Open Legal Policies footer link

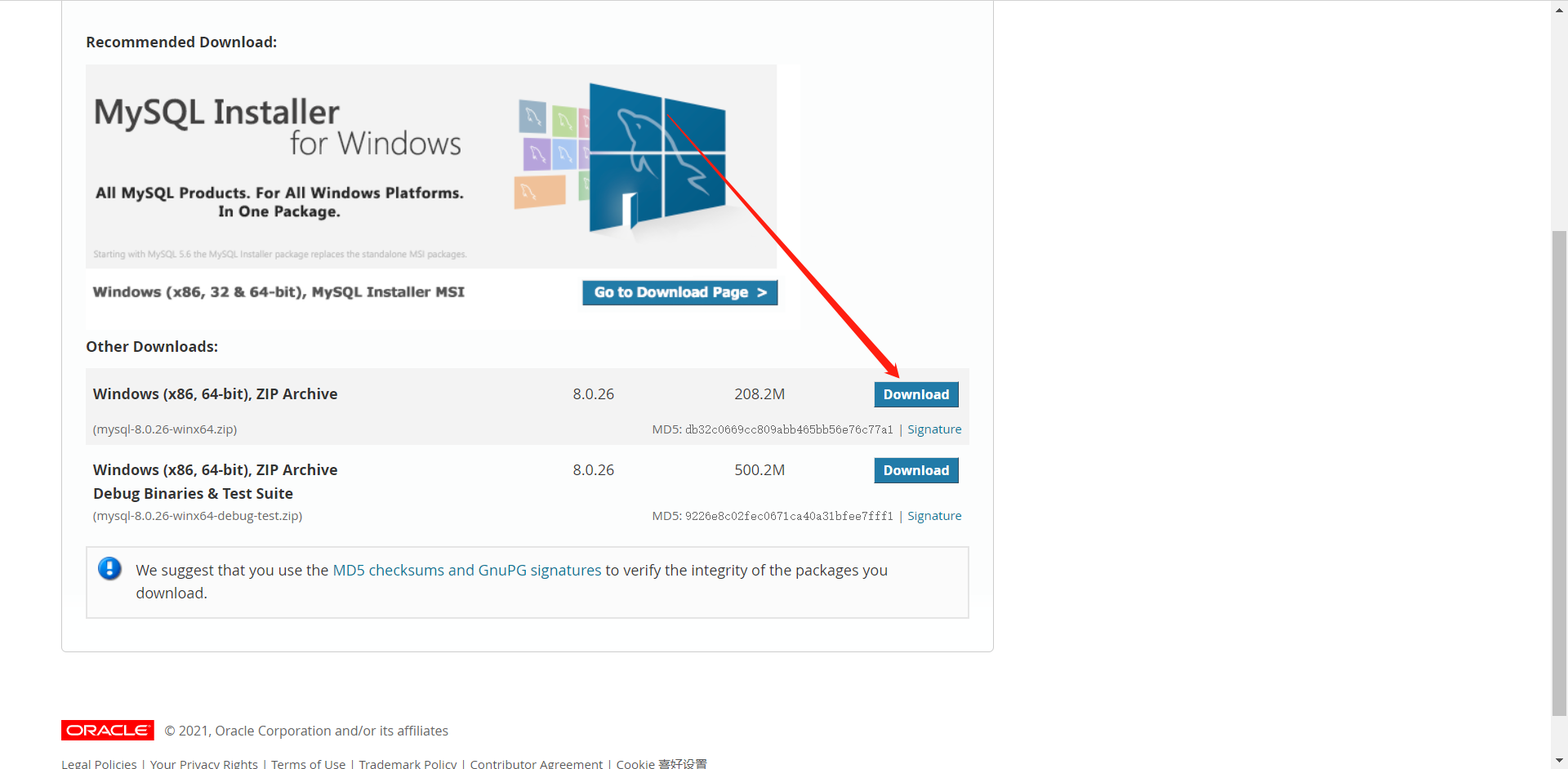(99, 764)
